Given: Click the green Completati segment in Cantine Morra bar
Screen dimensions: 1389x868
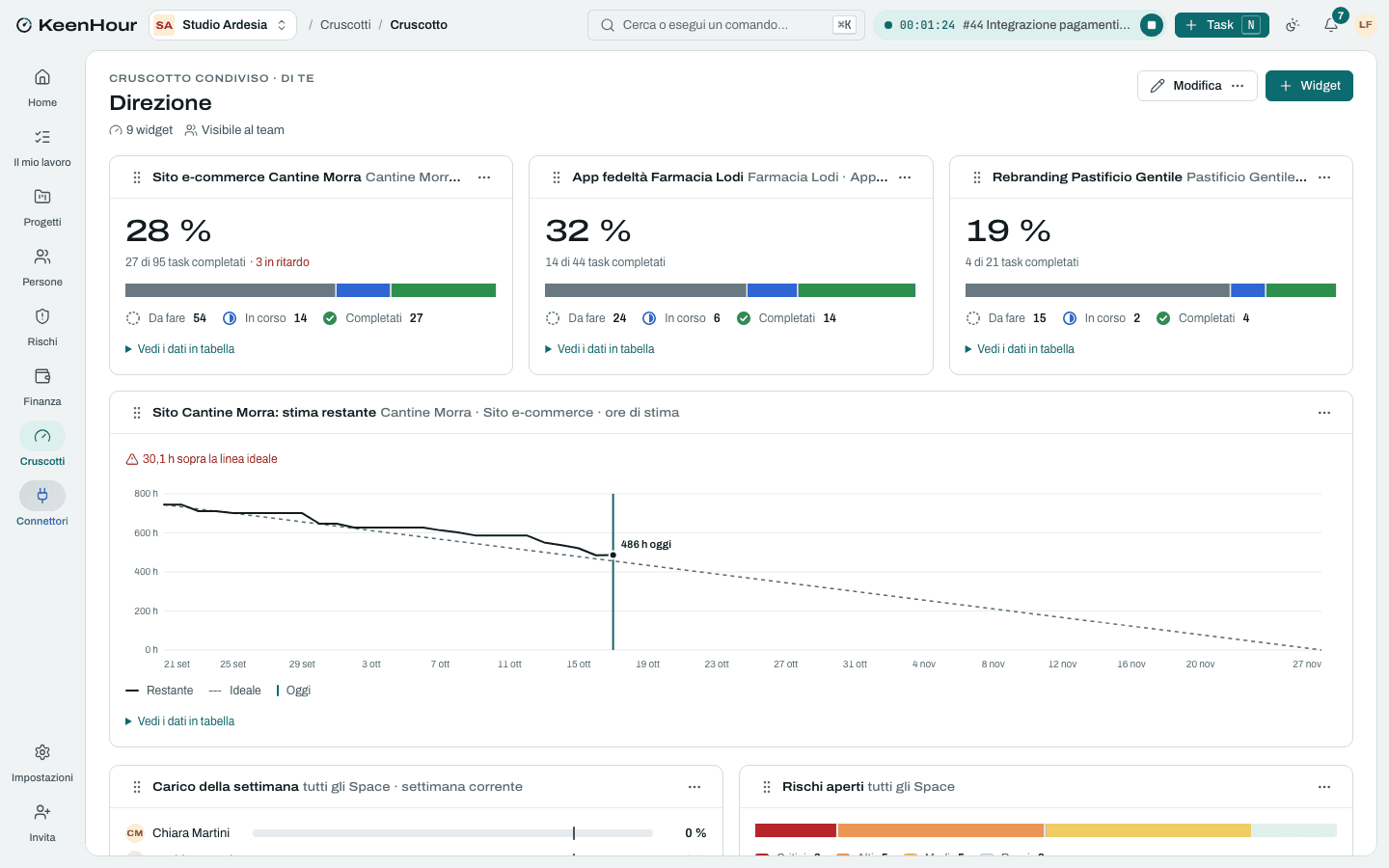Looking at the screenshot, I should [444, 290].
